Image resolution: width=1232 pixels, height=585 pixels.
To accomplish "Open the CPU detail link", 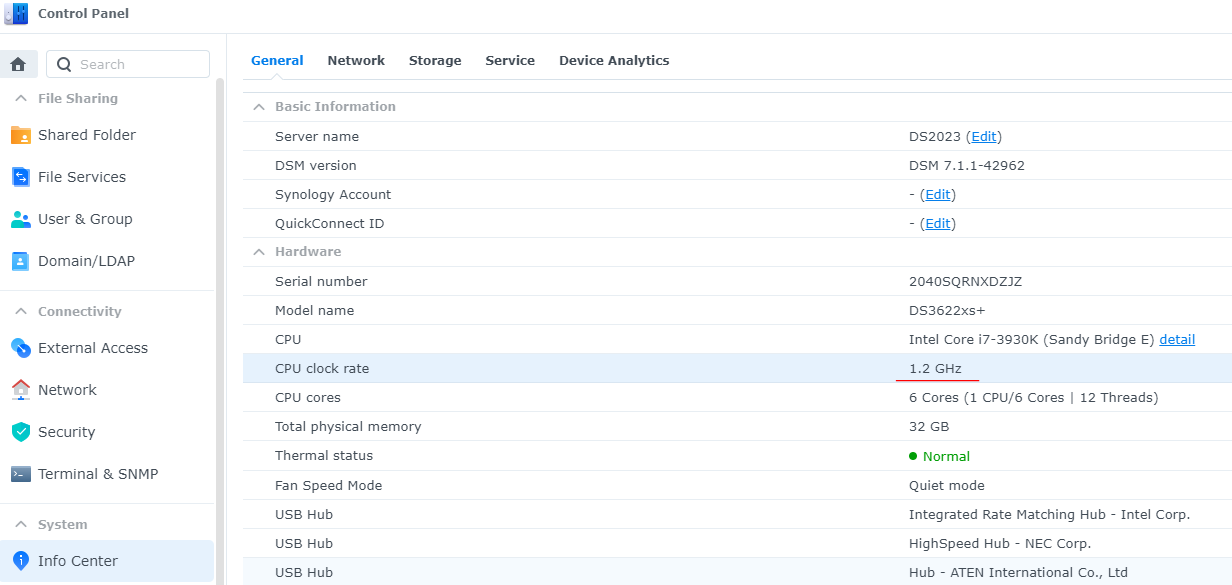I will point(1177,340).
